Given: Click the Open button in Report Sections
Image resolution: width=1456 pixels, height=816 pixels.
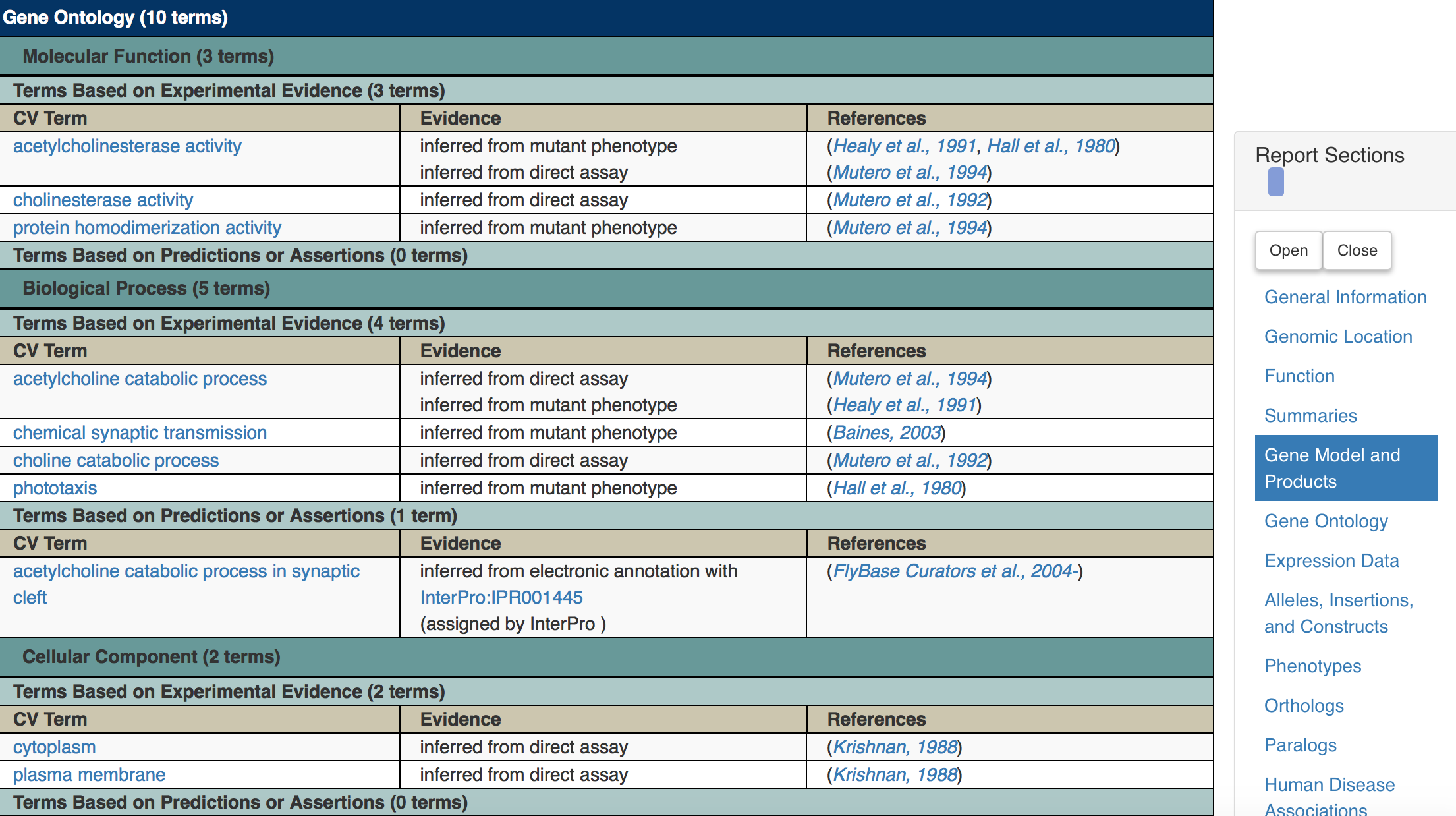Looking at the screenshot, I should point(1288,250).
